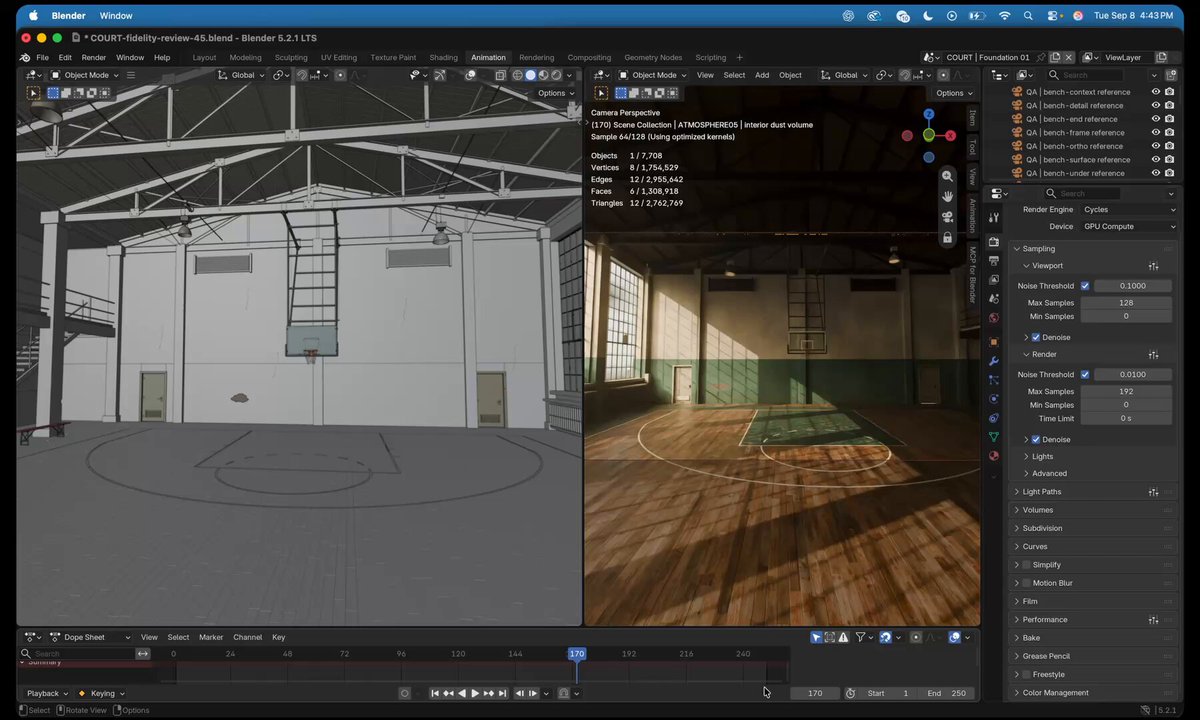Jump to the first frame

(x=435, y=693)
